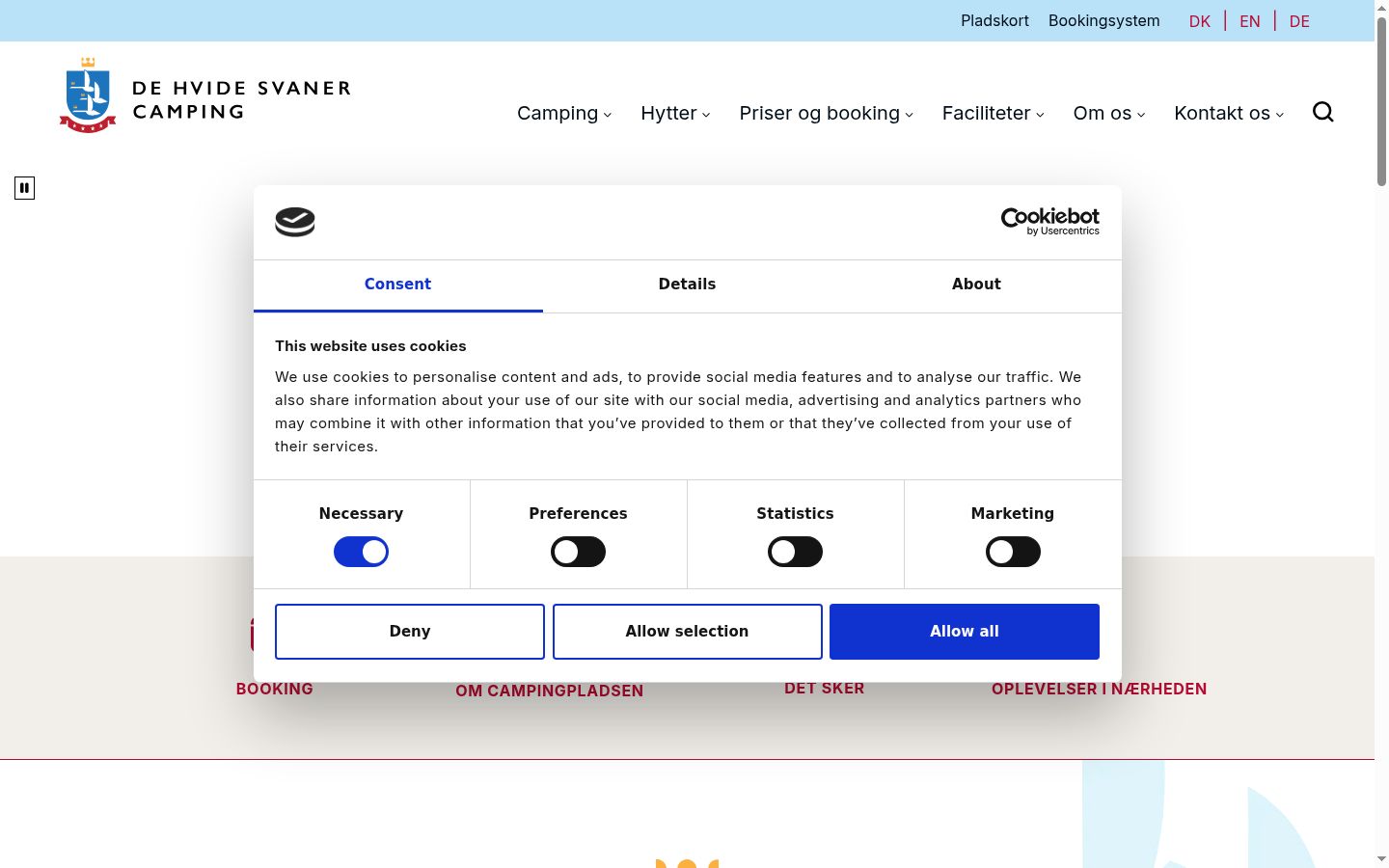
Task: Open OPLEVELSER I NÆRHEDEN shortcut
Action: pos(1100,689)
